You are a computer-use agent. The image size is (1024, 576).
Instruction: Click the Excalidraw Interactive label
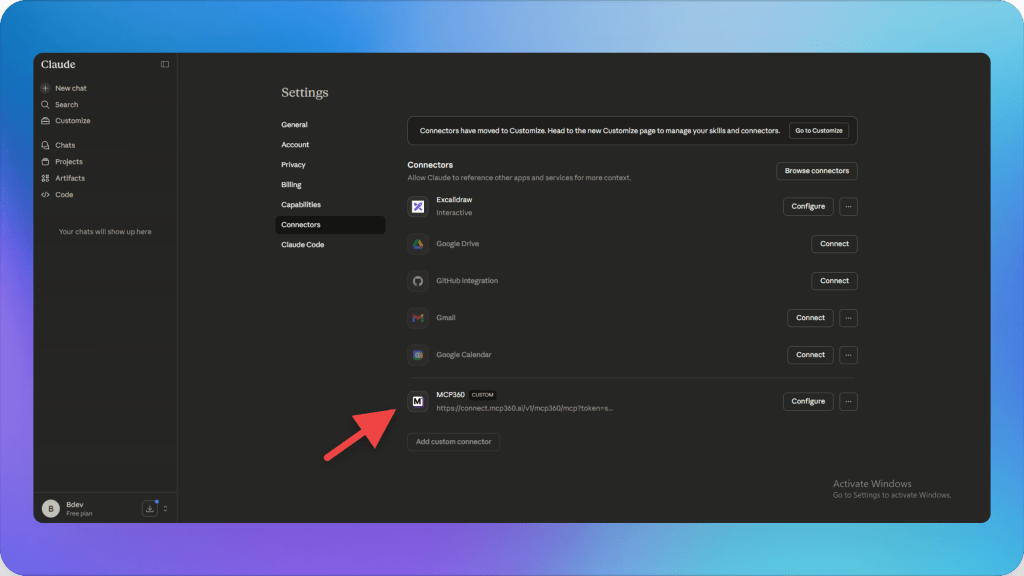click(454, 213)
